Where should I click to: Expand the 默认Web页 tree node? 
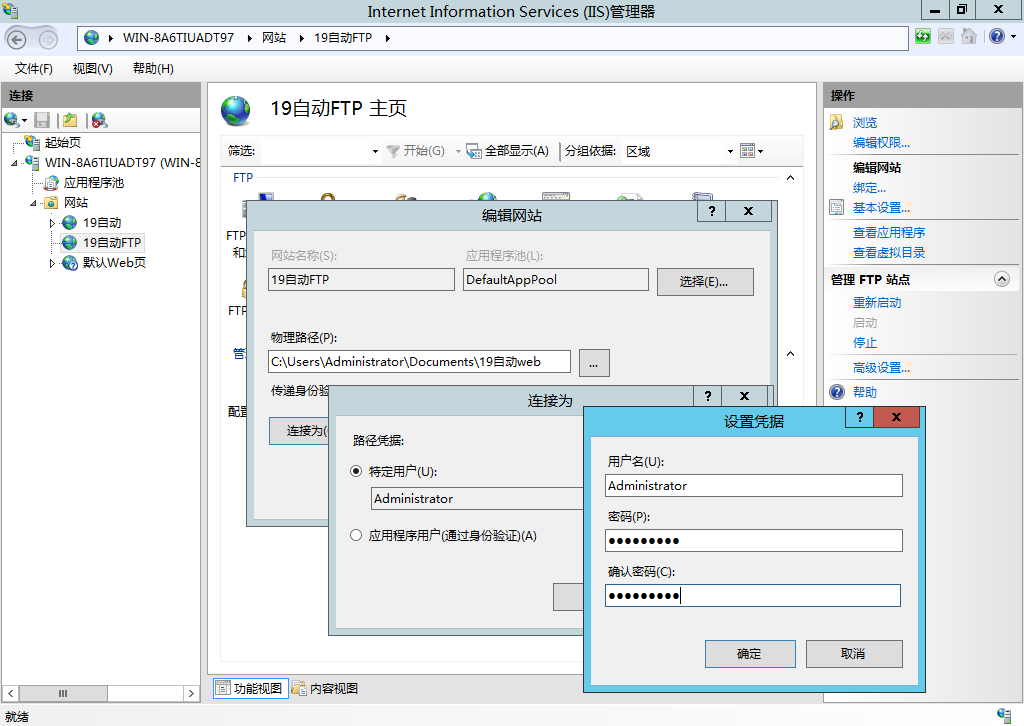(53, 263)
